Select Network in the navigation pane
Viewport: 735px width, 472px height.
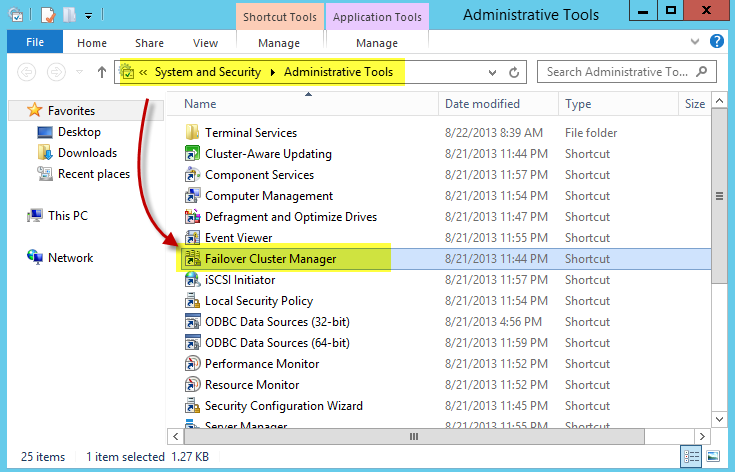pyautogui.click(x=70, y=258)
